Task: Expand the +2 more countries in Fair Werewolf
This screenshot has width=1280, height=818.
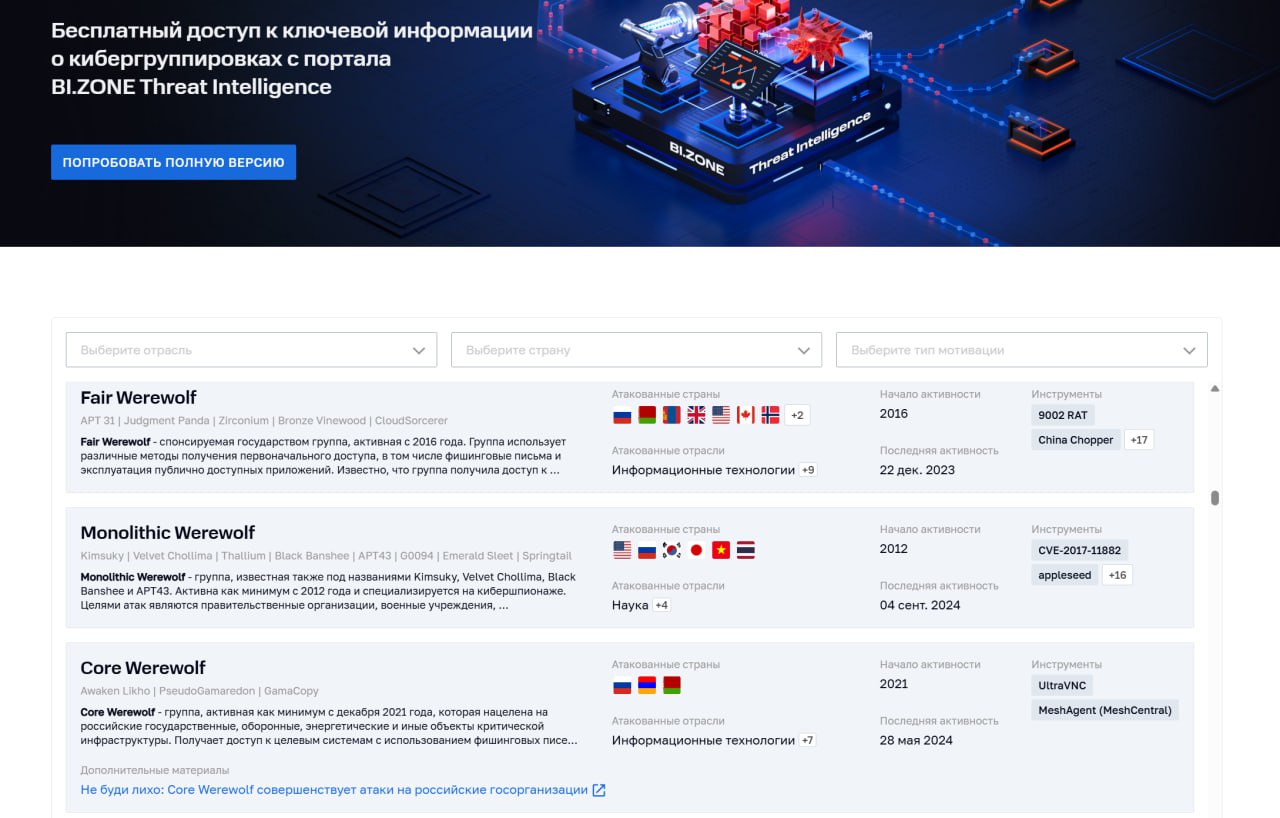Action: 797,415
